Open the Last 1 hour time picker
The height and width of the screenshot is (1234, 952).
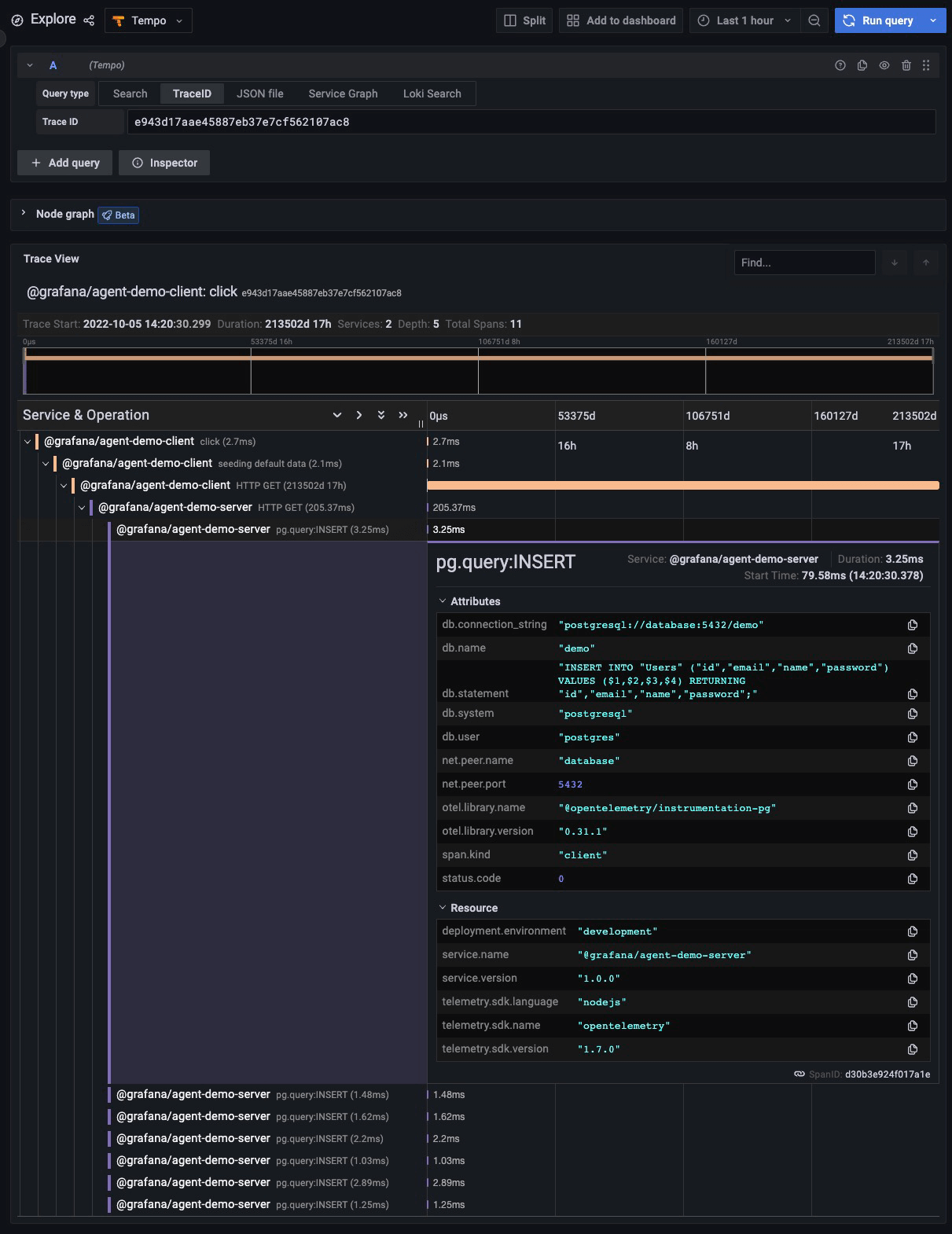click(x=744, y=20)
